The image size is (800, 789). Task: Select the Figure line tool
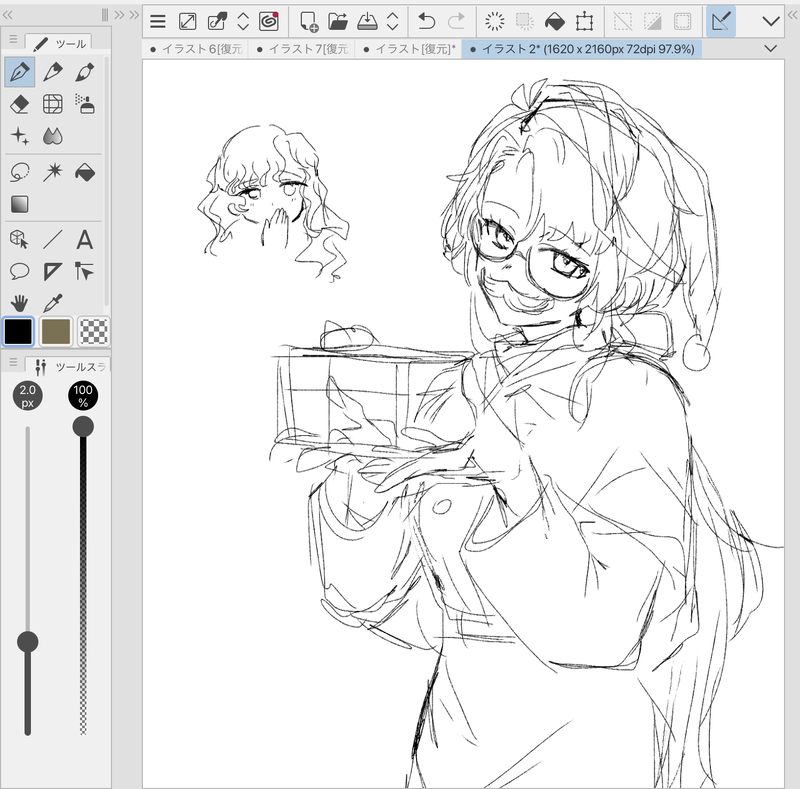point(53,239)
